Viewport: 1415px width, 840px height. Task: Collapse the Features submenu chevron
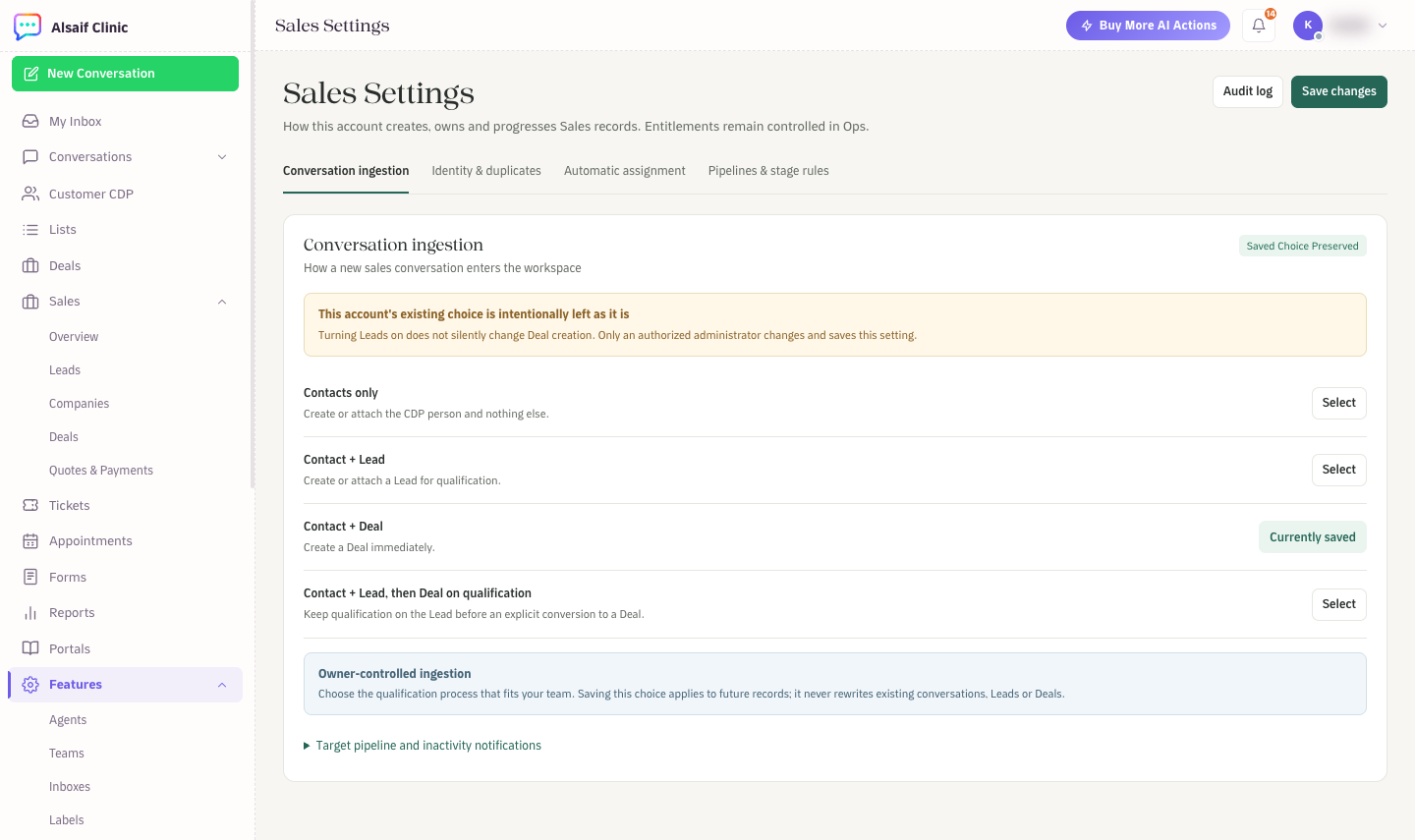pyautogui.click(x=222, y=685)
